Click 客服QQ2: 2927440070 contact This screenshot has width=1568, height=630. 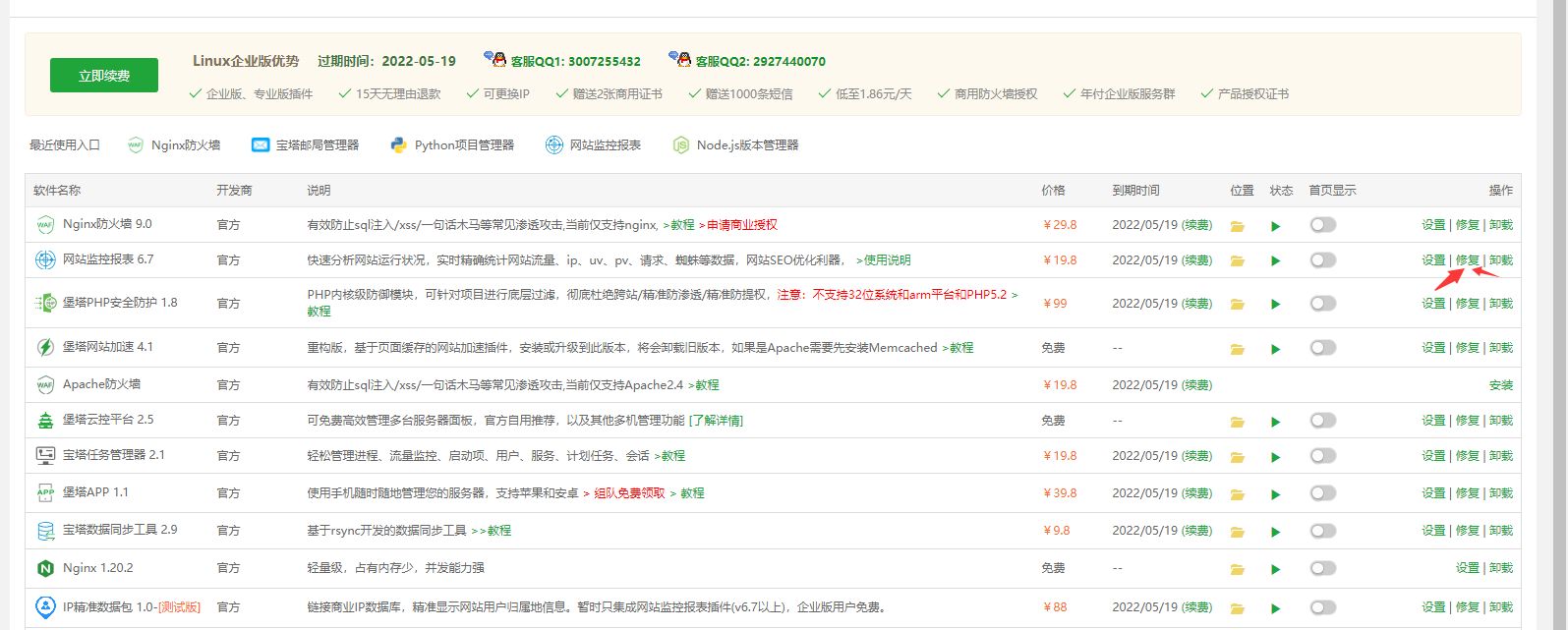747,60
